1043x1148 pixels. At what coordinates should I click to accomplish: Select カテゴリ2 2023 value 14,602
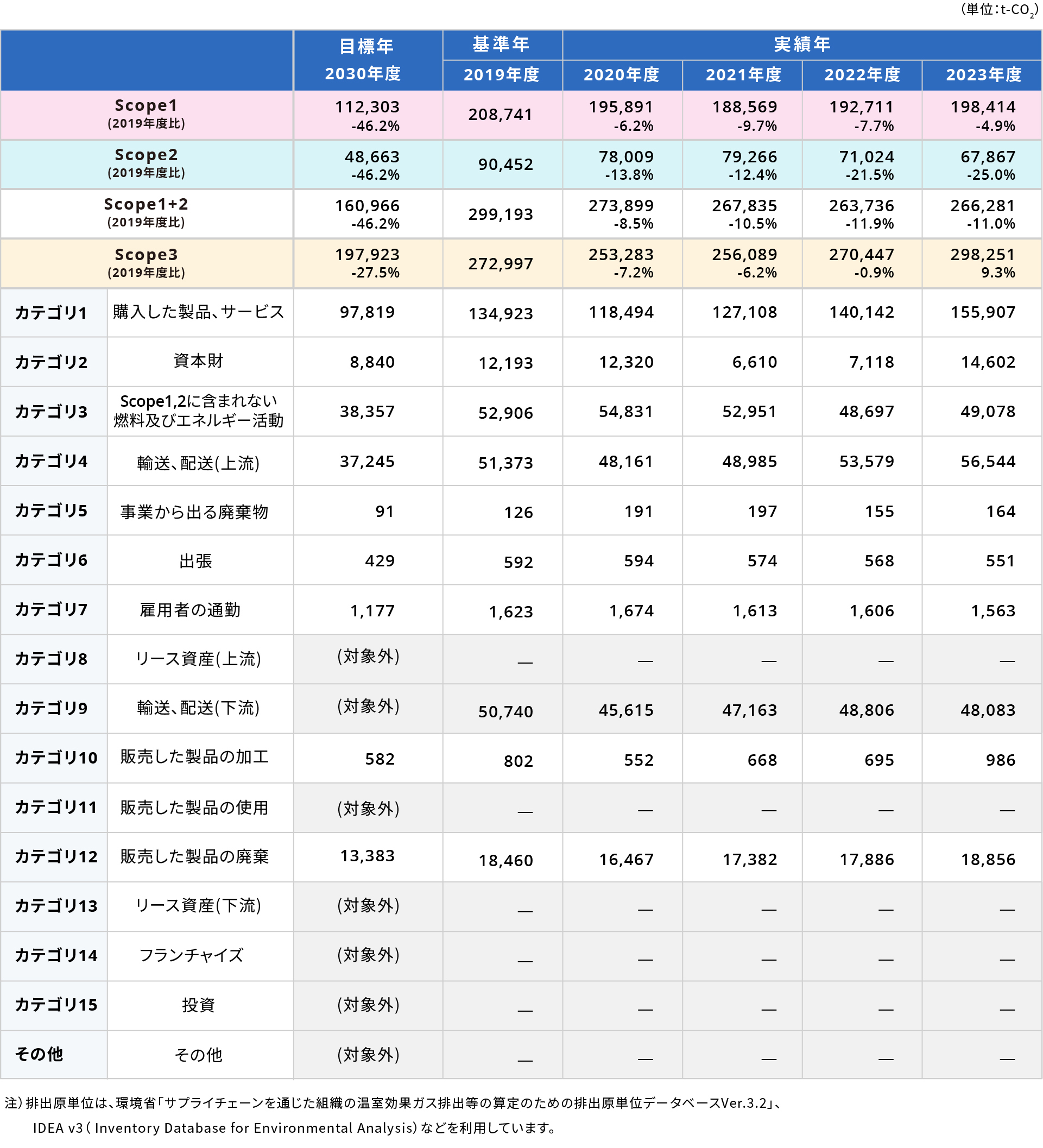988,363
